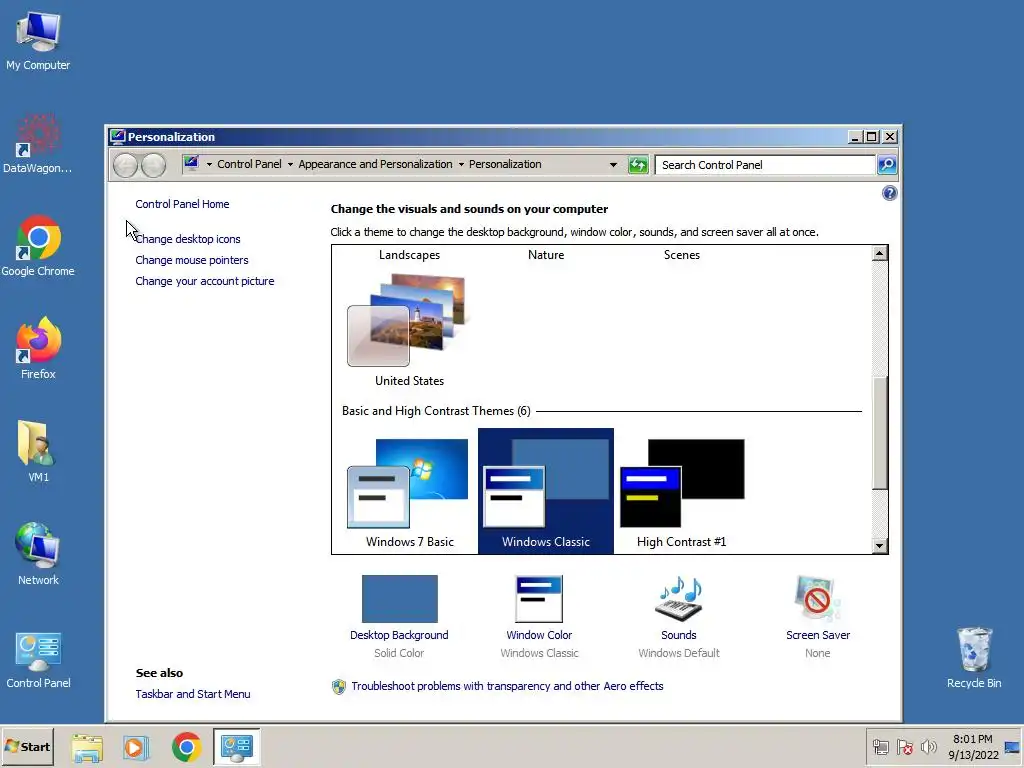
Task: Open the My Computer desktop icon
Action: [x=38, y=42]
